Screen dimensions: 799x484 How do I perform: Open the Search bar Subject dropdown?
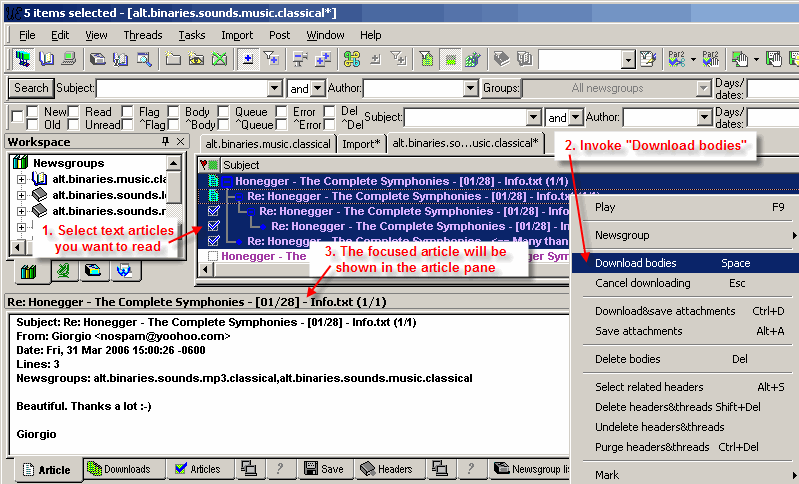point(275,88)
